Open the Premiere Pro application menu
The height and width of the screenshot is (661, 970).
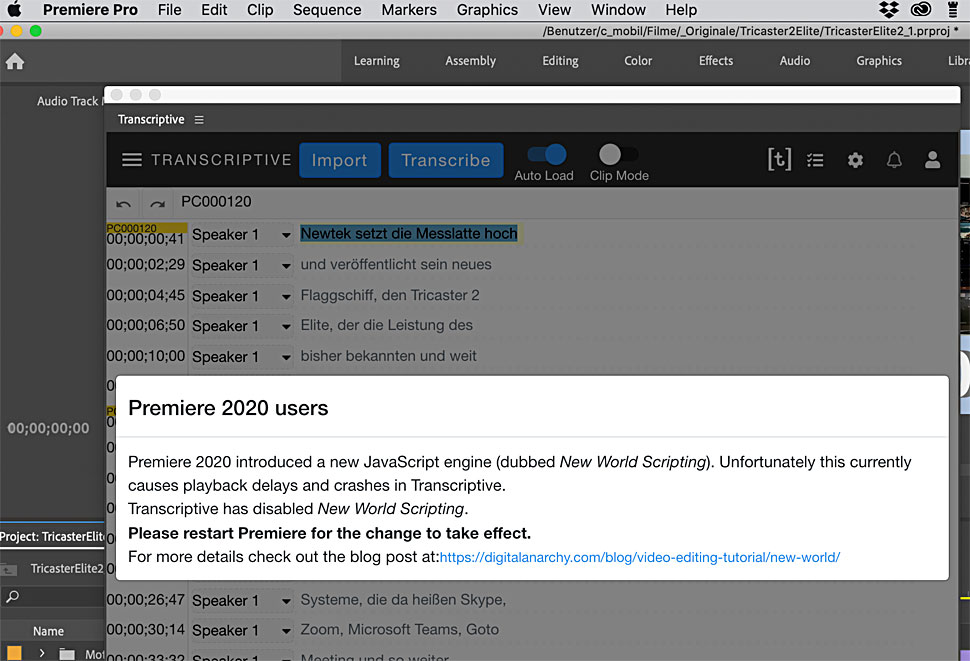(90, 10)
